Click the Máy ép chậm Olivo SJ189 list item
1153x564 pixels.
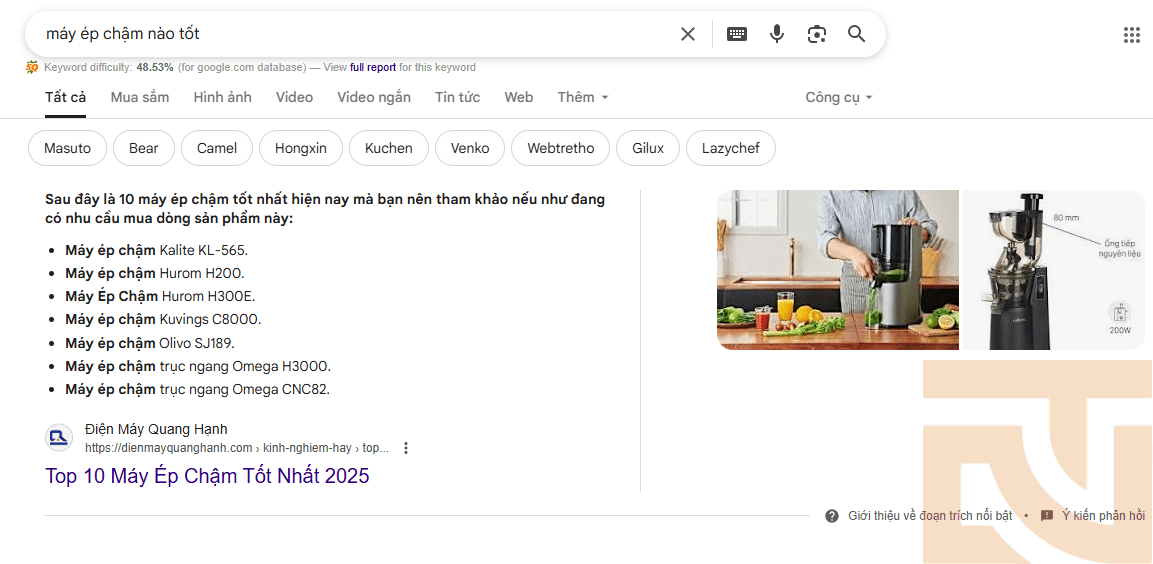pos(150,343)
